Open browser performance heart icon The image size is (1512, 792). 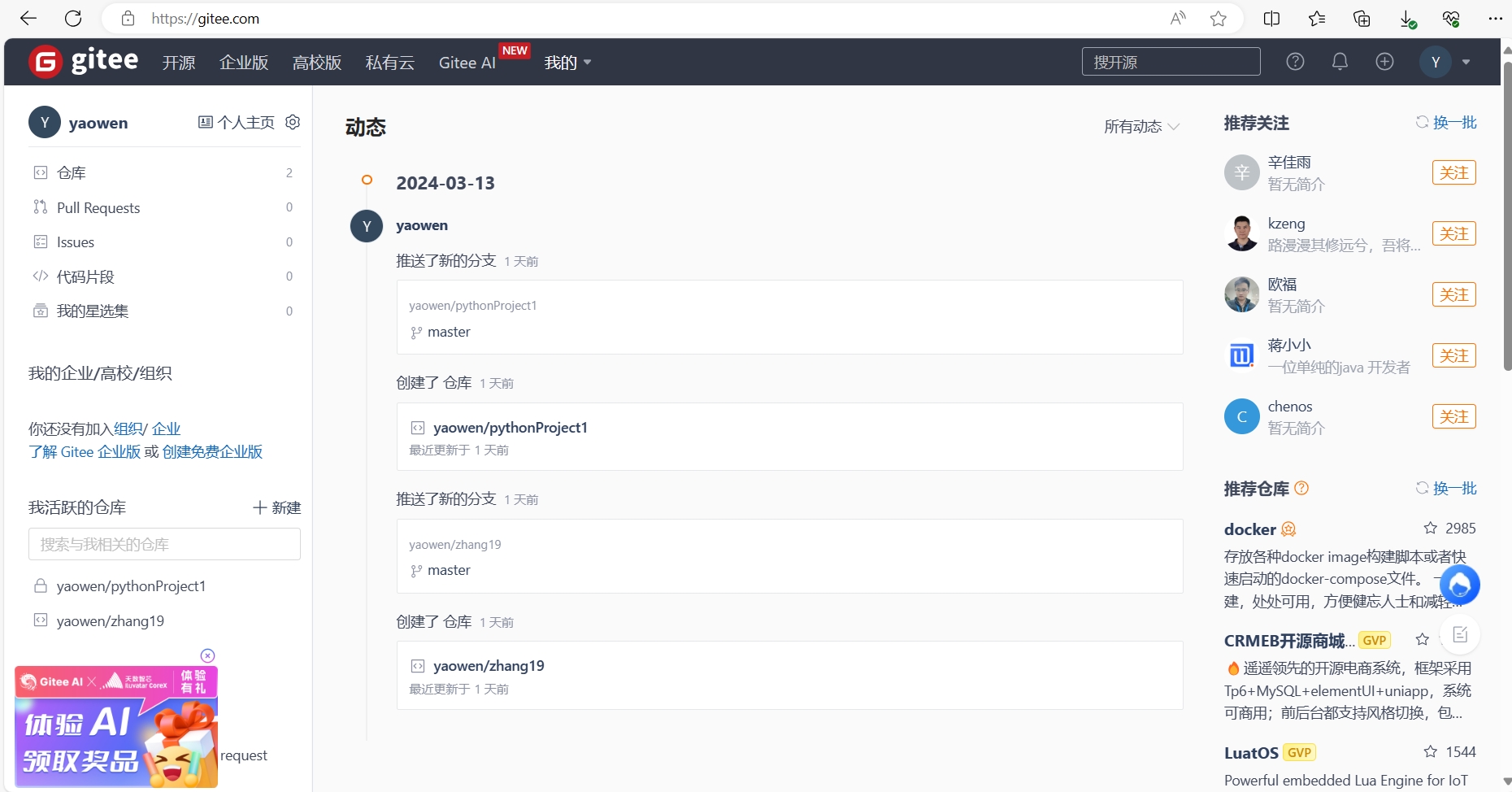tap(1451, 19)
